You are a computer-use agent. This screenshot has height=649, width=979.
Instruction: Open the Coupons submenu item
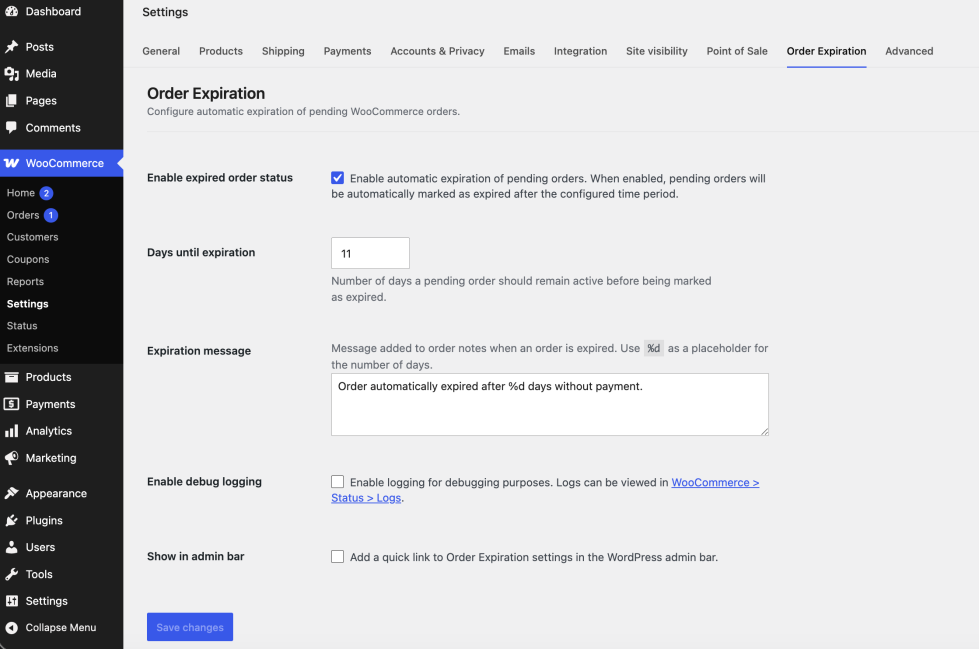(x=28, y=259)
